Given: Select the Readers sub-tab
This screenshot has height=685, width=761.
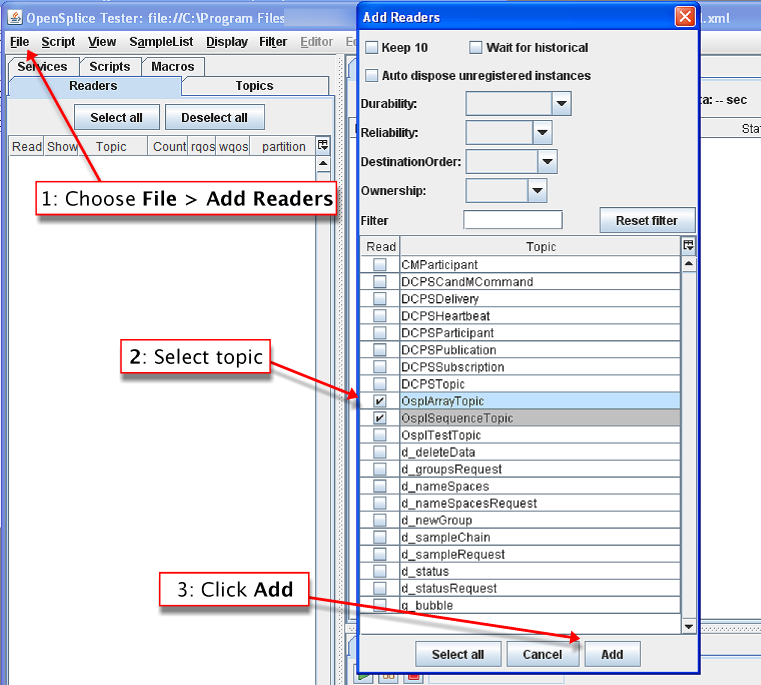Looking at the screenshot, I should (x=93, y=86).
